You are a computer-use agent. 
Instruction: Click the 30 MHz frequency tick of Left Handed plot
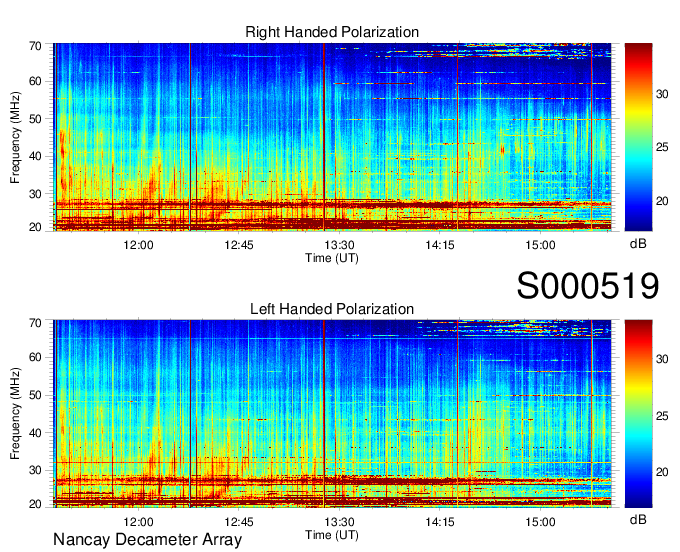[35, 470]
